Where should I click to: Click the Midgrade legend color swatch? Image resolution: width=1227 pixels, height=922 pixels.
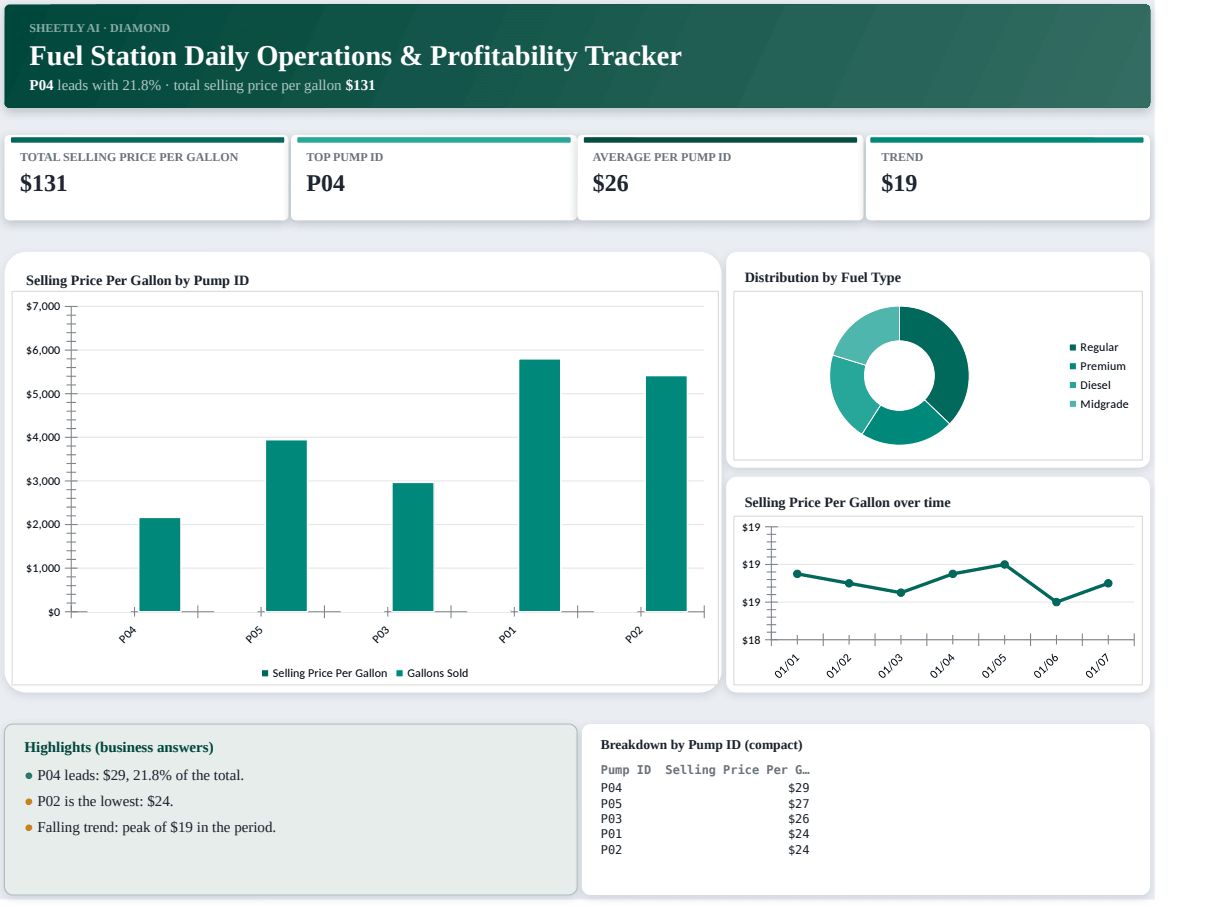pyautogui.click(x=1073, y=405)
